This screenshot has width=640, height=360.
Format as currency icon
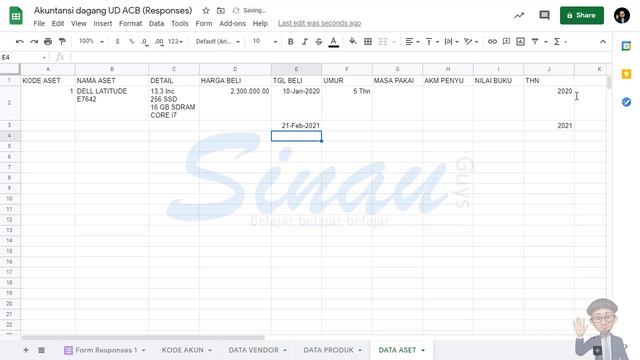coord(118,42)
